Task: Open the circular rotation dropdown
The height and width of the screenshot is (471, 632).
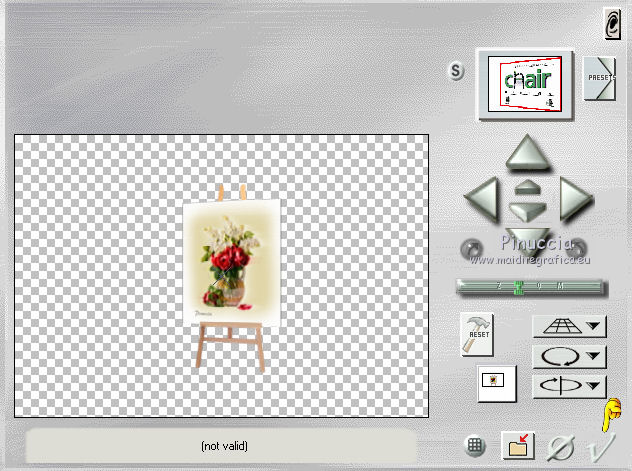Action: (x=569, y=356)
